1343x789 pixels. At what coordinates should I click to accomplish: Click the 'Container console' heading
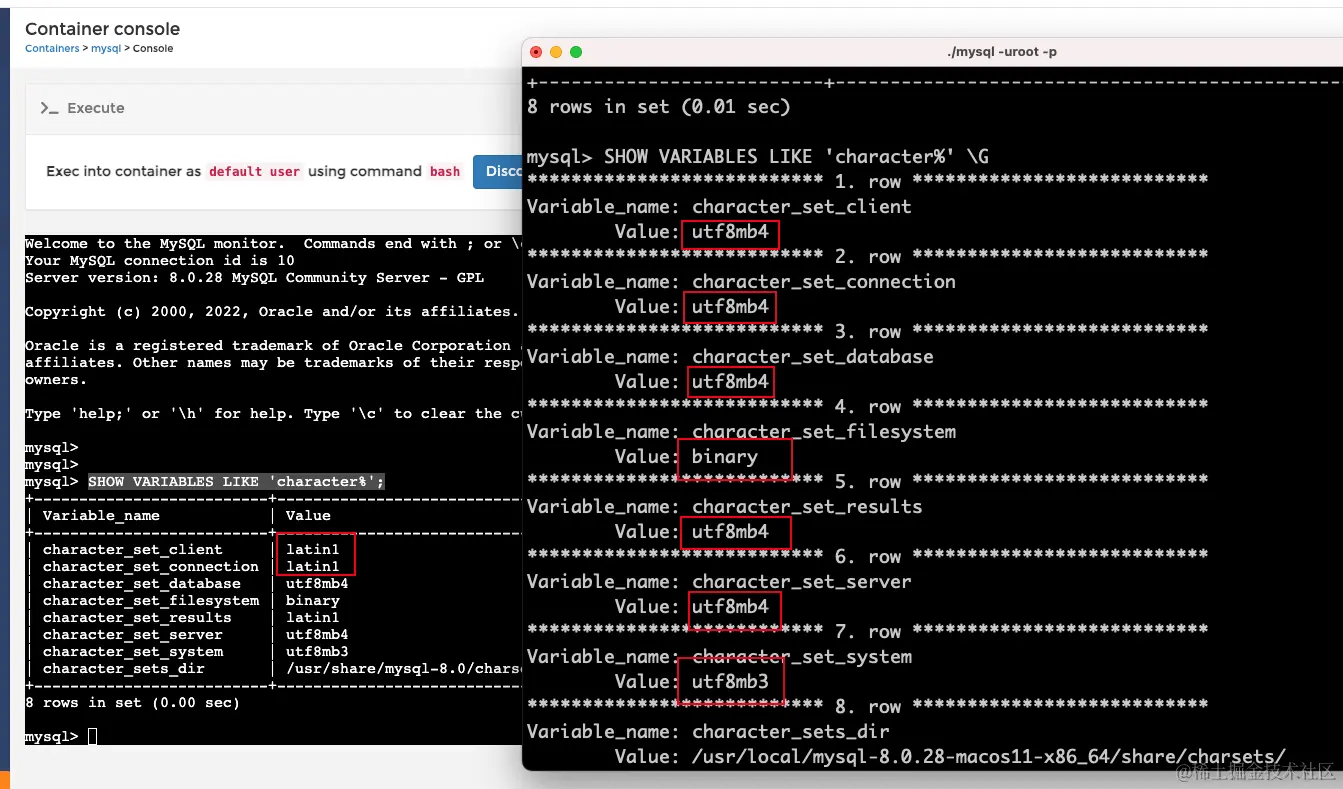pos(103,29)
